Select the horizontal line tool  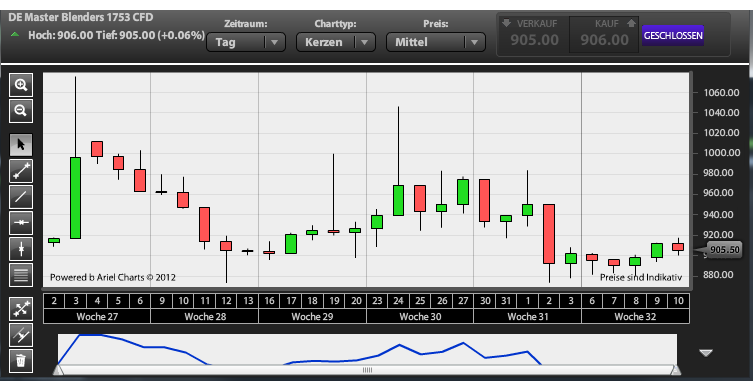click(x=21, y=223)
